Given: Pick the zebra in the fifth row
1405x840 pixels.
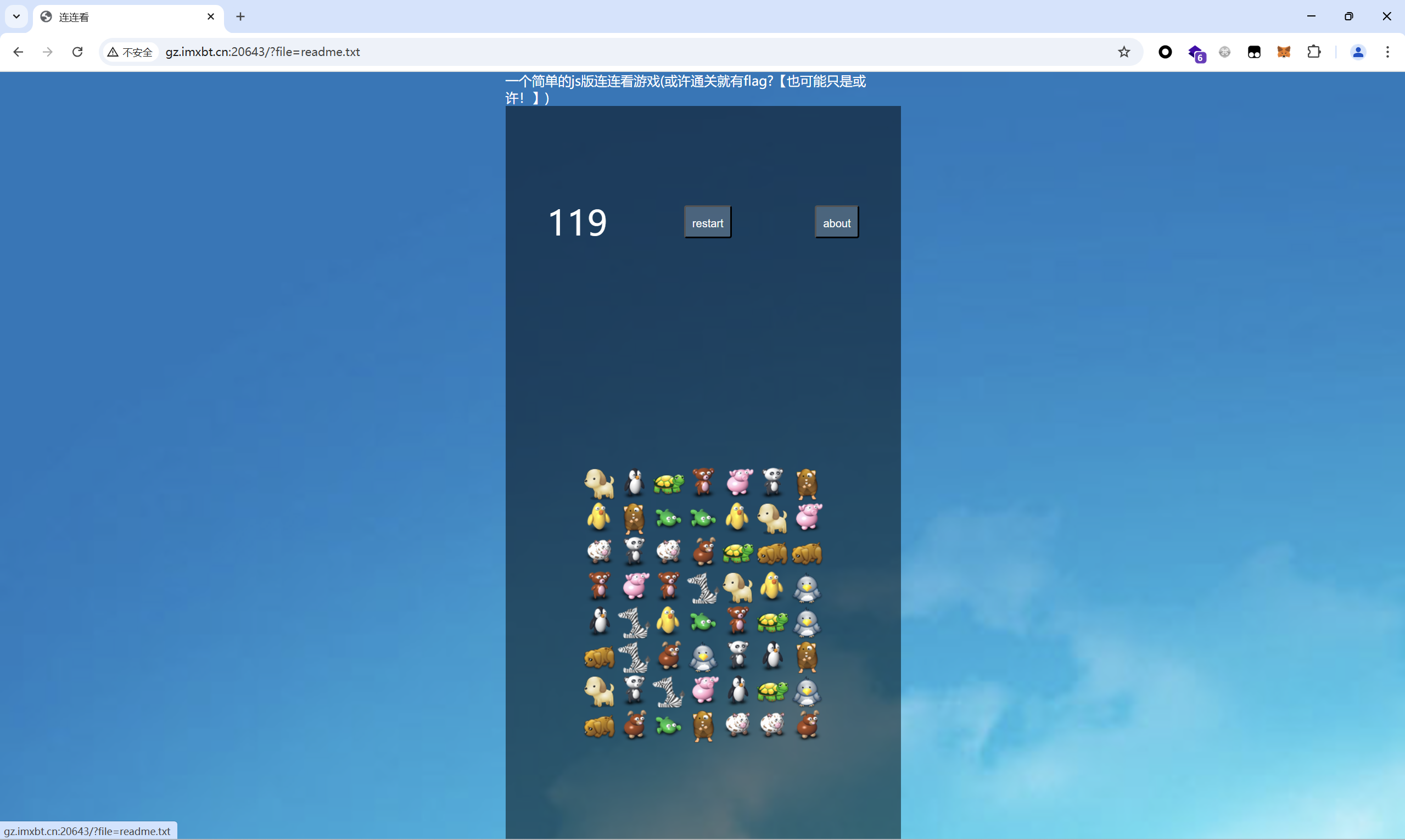Looking at the screenshot, I should 634,623.
